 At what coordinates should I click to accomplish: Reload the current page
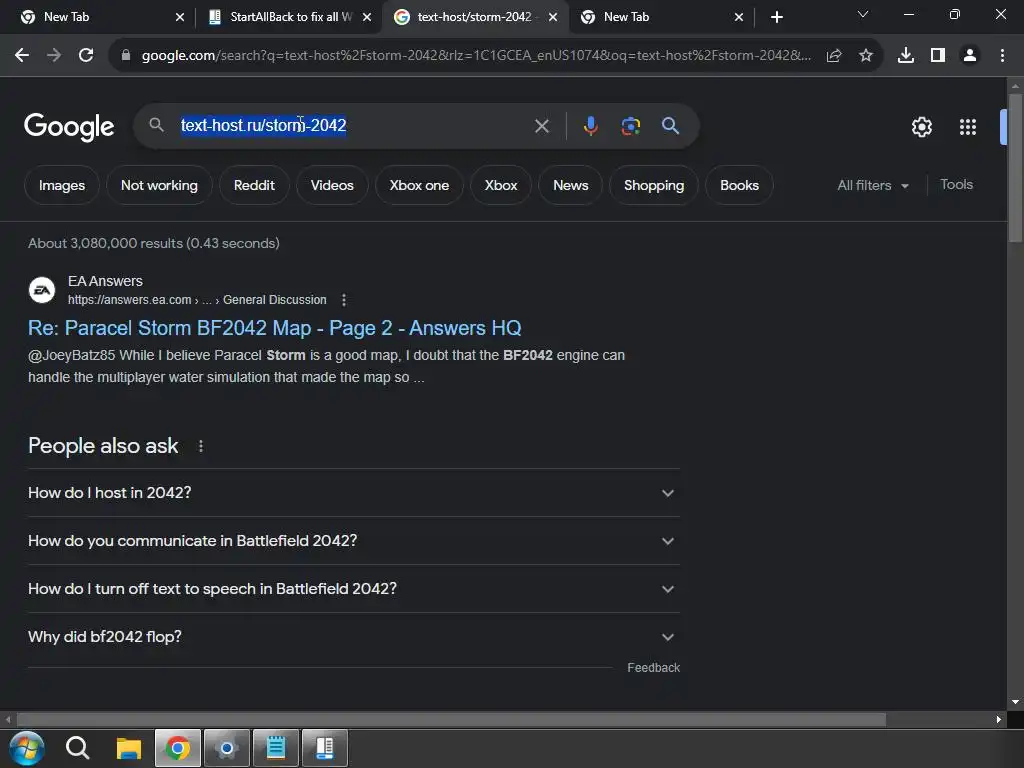pos(86,56)
